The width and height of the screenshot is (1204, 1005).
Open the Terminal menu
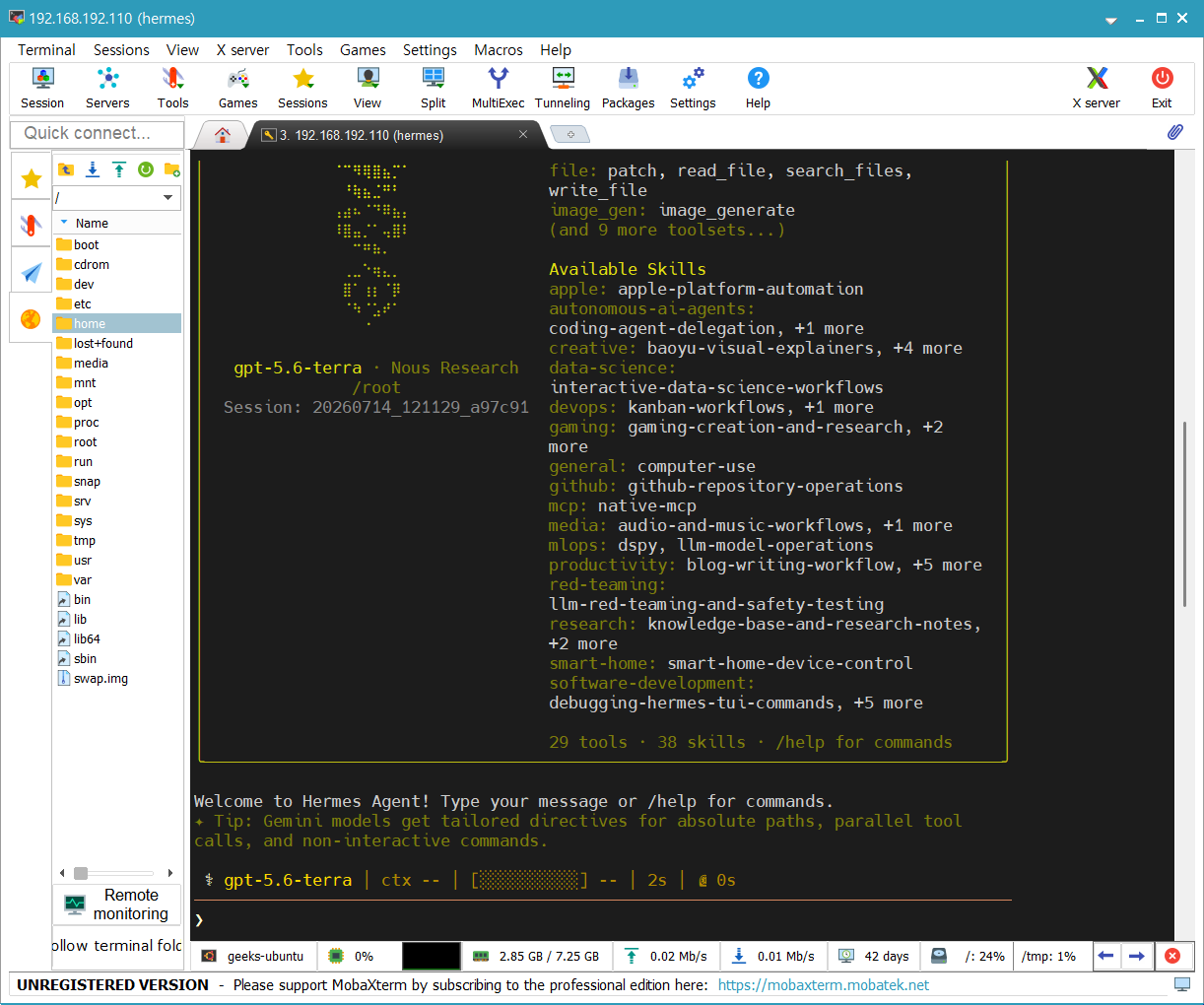(x=46, y=49)
